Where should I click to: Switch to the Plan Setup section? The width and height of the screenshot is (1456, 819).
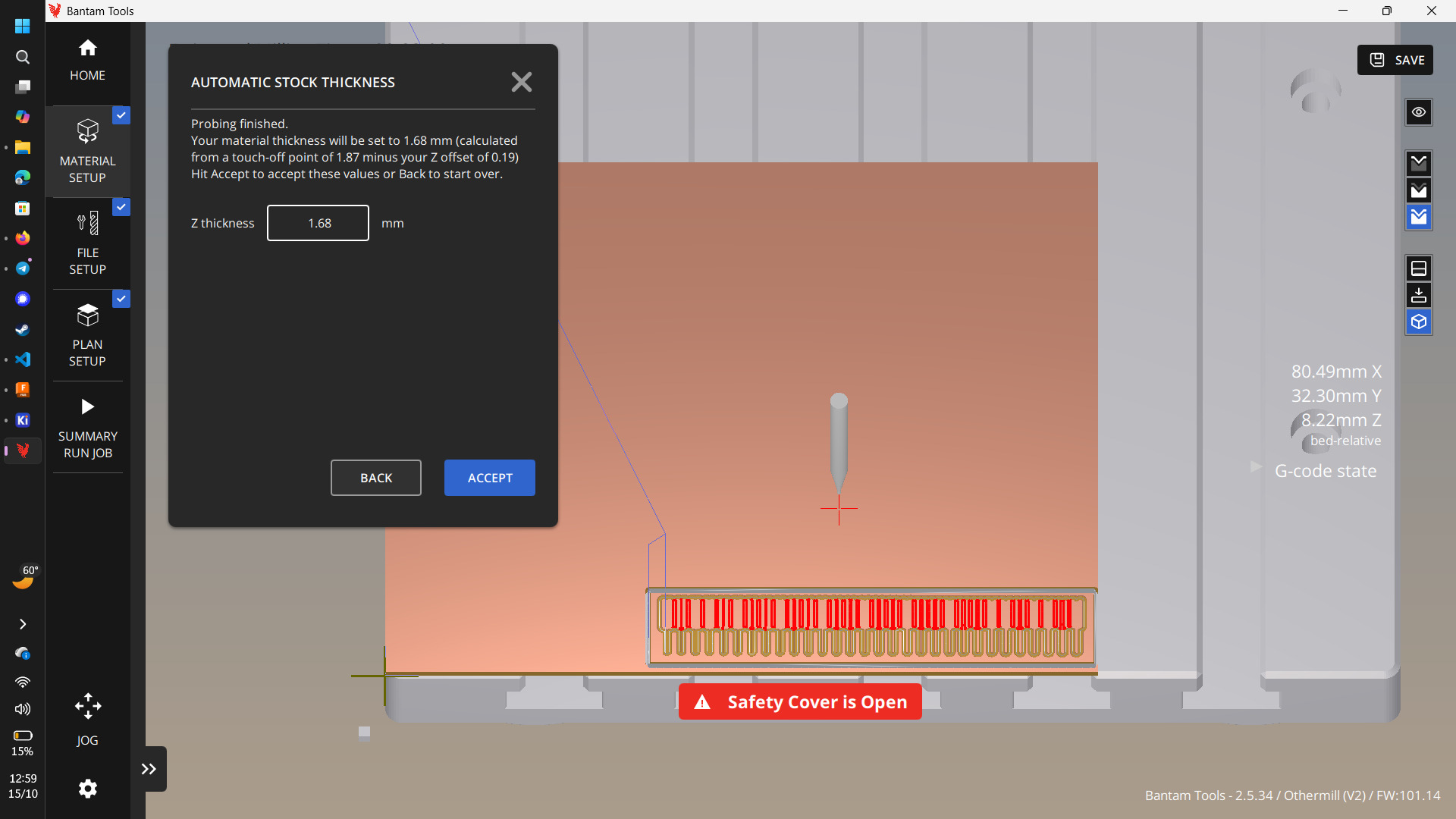click(87, 335)
